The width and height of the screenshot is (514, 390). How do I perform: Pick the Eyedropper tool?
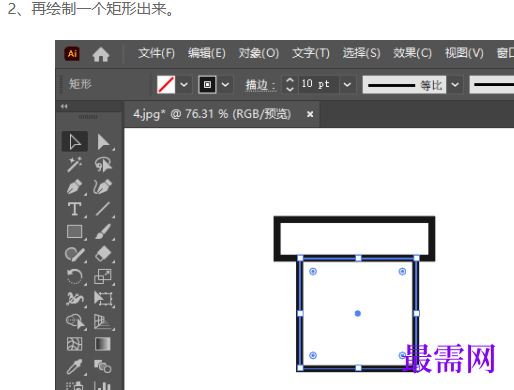(x=75, y=366)
